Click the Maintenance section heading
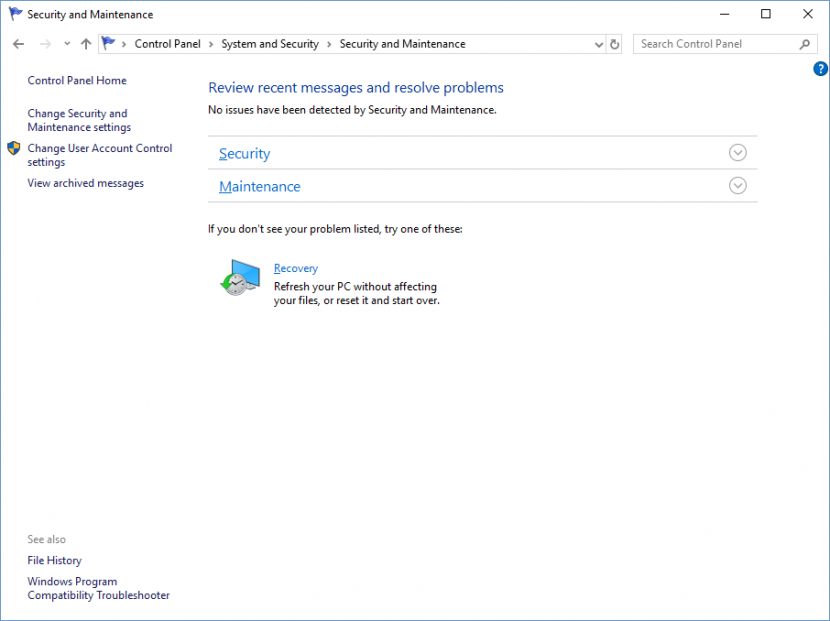830x621 pixels. pyautogui.click(x=259, y=186)
